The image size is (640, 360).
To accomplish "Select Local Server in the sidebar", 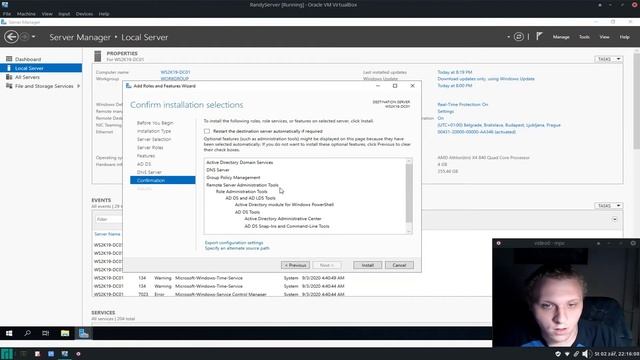I will point(41,68).
